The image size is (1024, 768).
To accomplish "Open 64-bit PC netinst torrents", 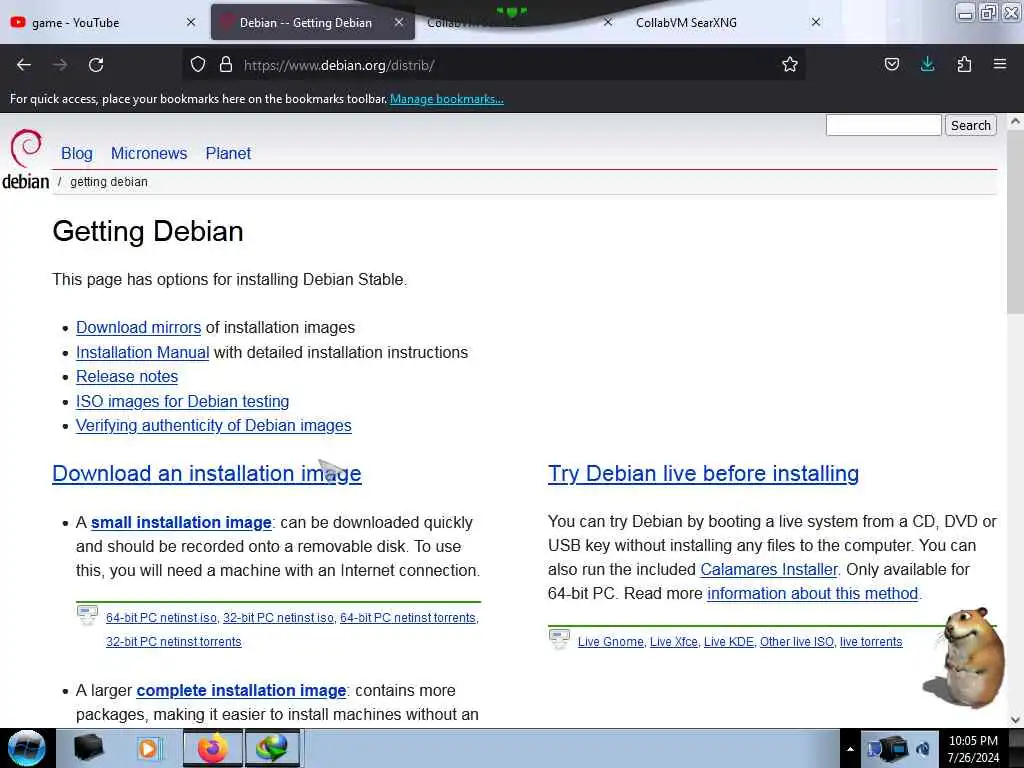I will 408,618.
